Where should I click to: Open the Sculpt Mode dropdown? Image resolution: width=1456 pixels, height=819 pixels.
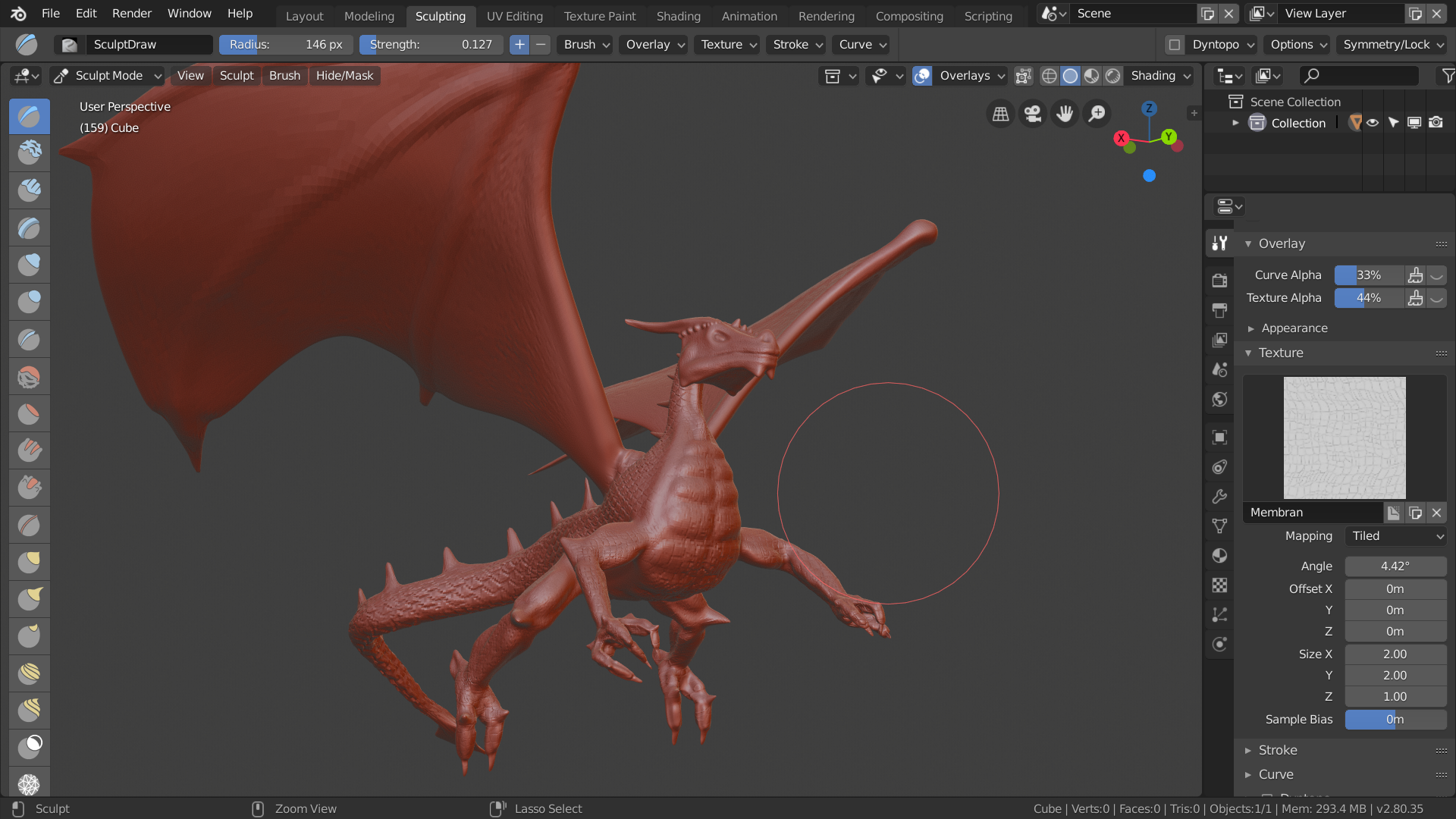tap(108, 76)
